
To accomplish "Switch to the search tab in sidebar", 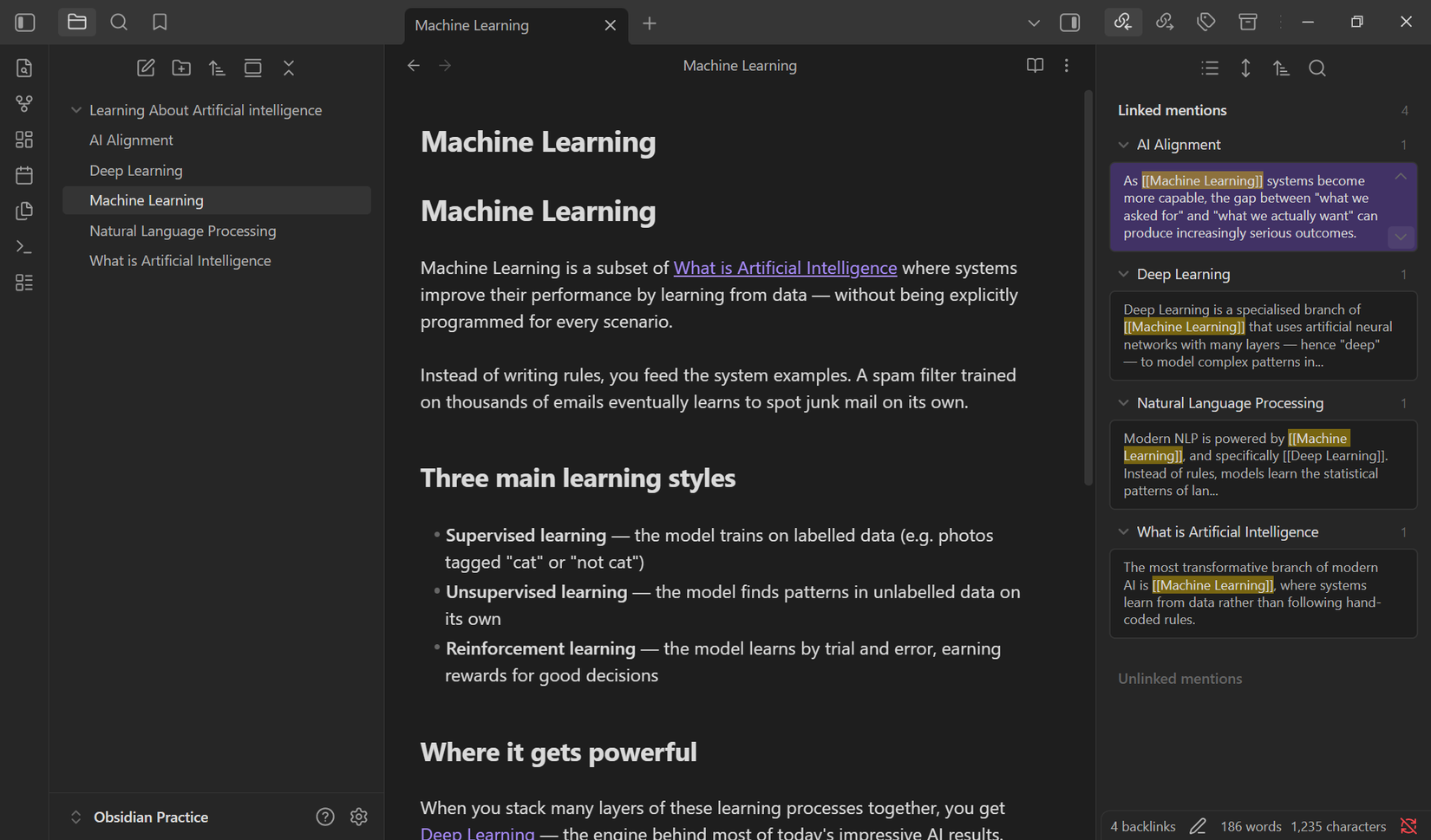I will pyautogui.click(x=119, y=23).
